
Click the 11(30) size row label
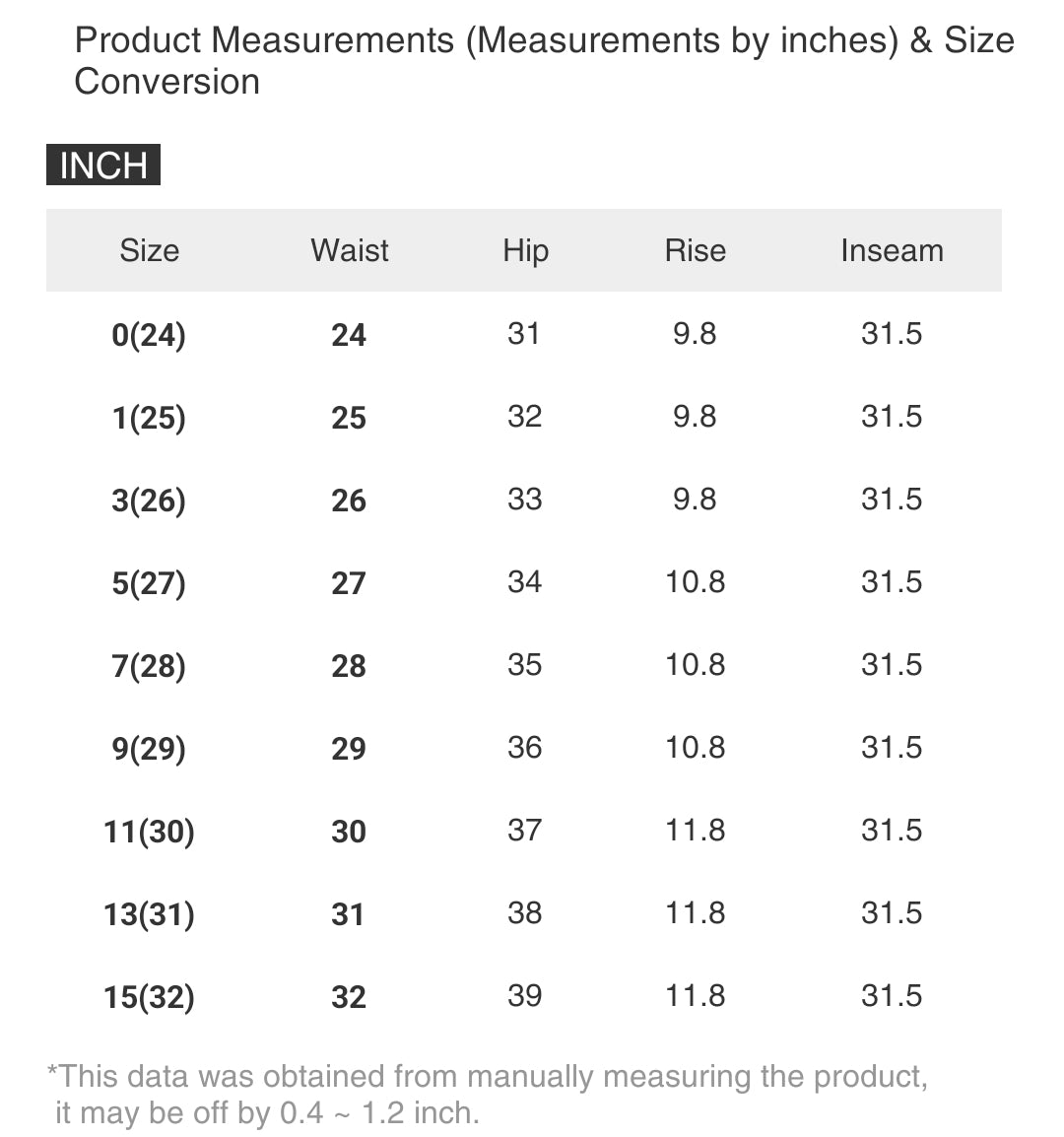click(149, 832)
